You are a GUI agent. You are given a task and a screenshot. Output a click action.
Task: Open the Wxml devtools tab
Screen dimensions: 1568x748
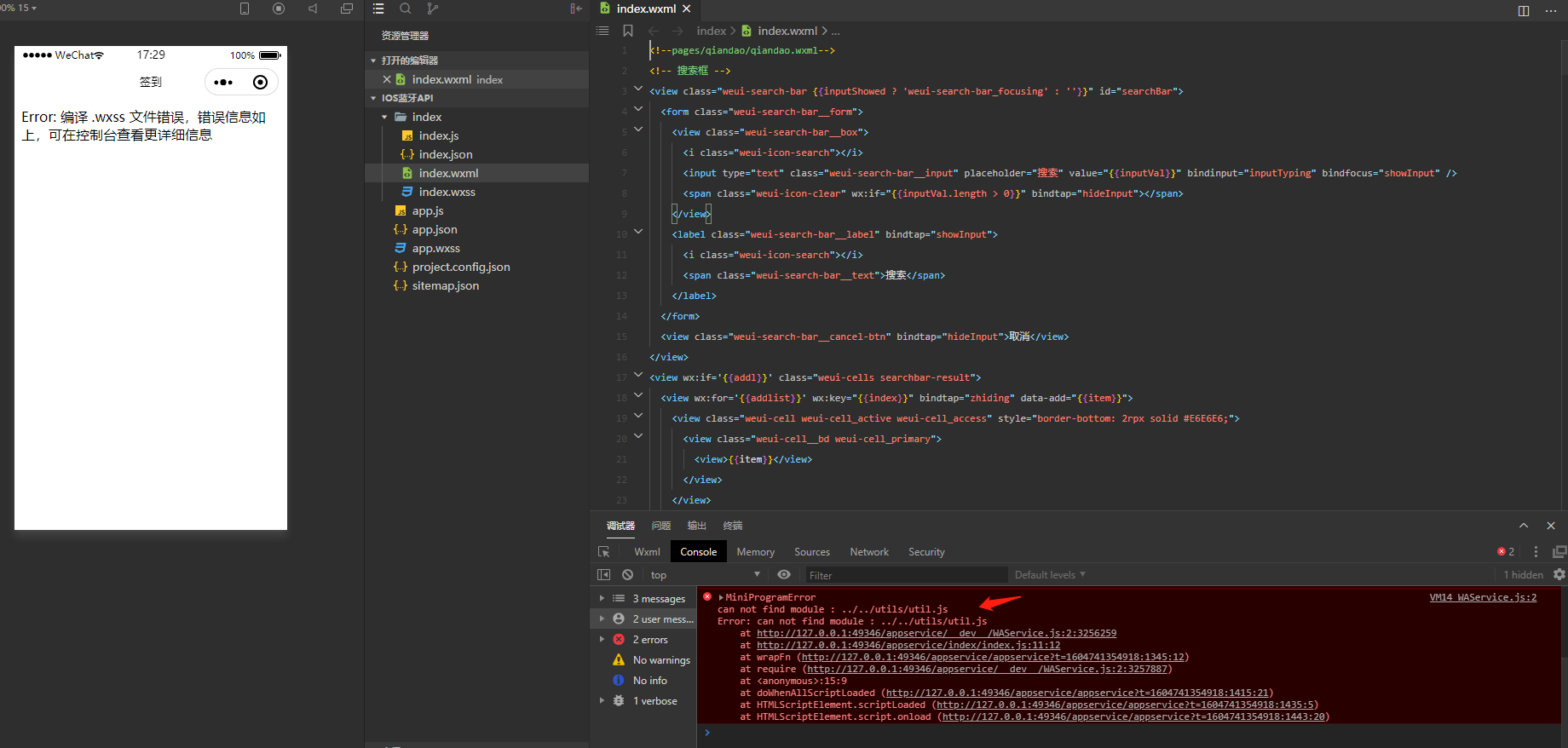(x=647, y=552)
